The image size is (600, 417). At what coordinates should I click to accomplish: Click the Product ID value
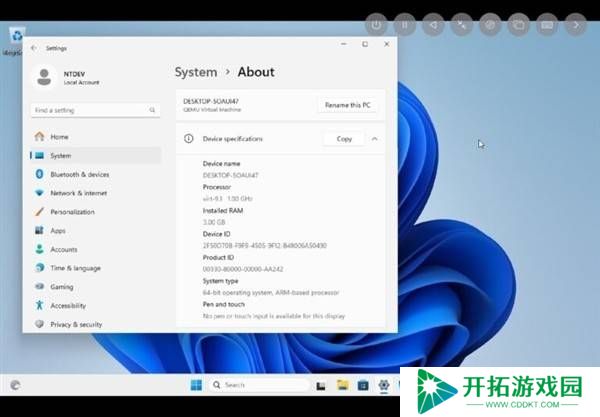coord(243,269)
